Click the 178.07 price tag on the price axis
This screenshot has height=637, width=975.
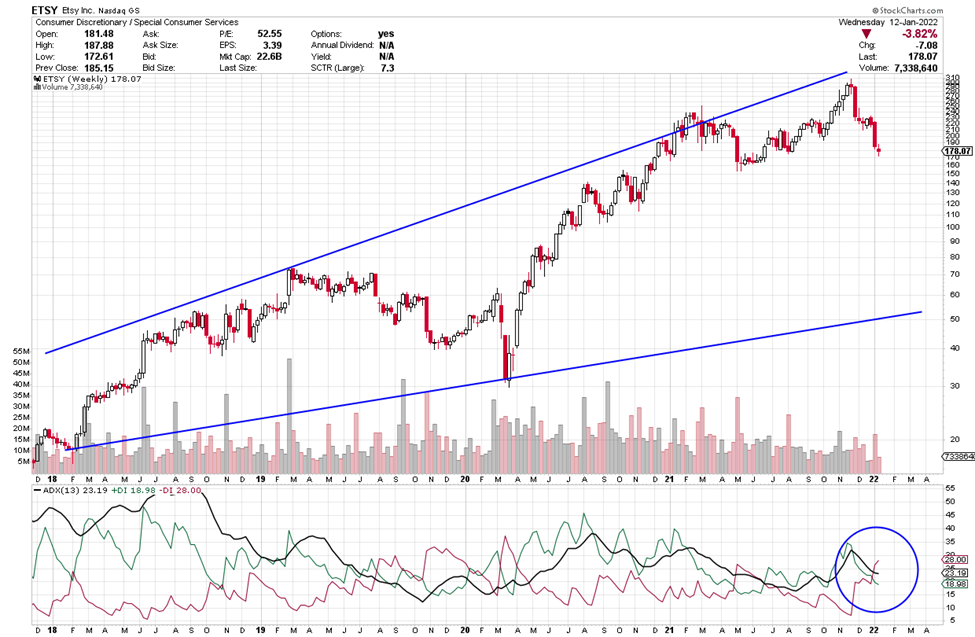point(958,151)
